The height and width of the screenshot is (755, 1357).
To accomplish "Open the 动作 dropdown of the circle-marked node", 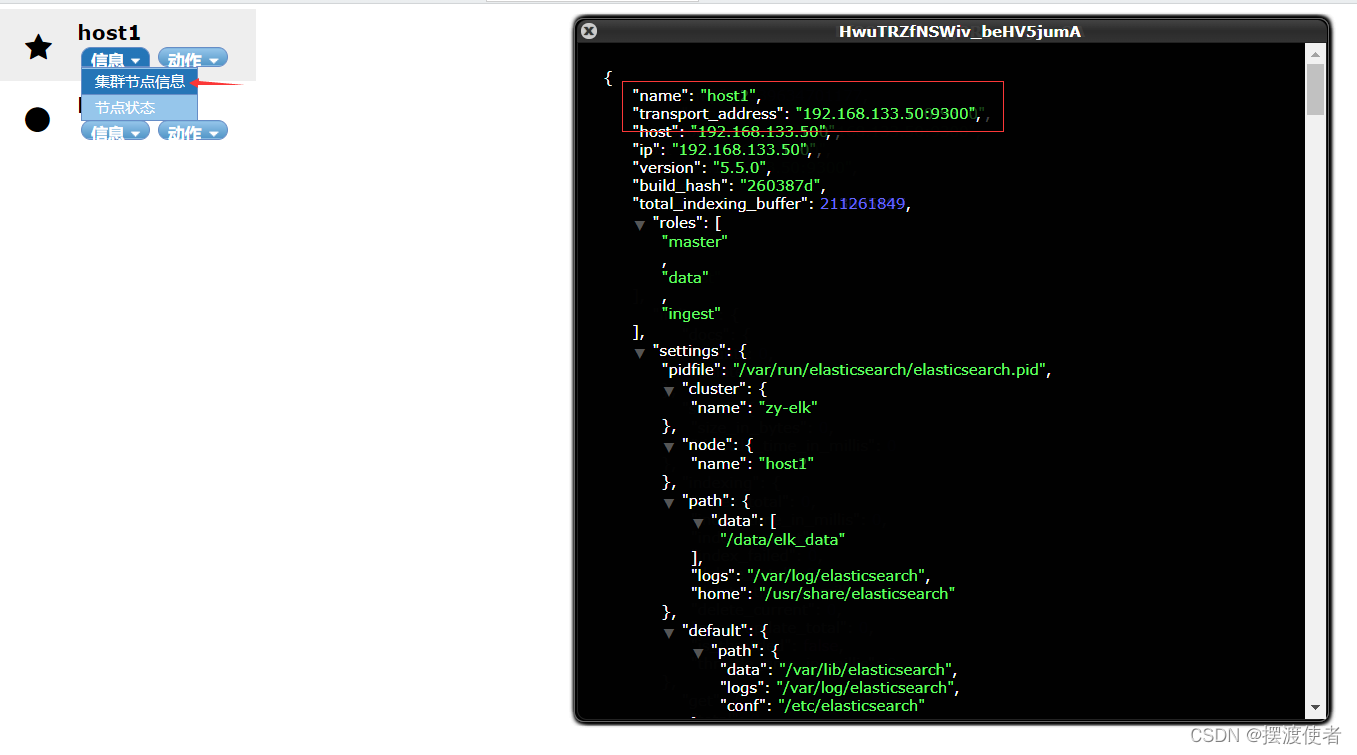I will pos(192,132).
